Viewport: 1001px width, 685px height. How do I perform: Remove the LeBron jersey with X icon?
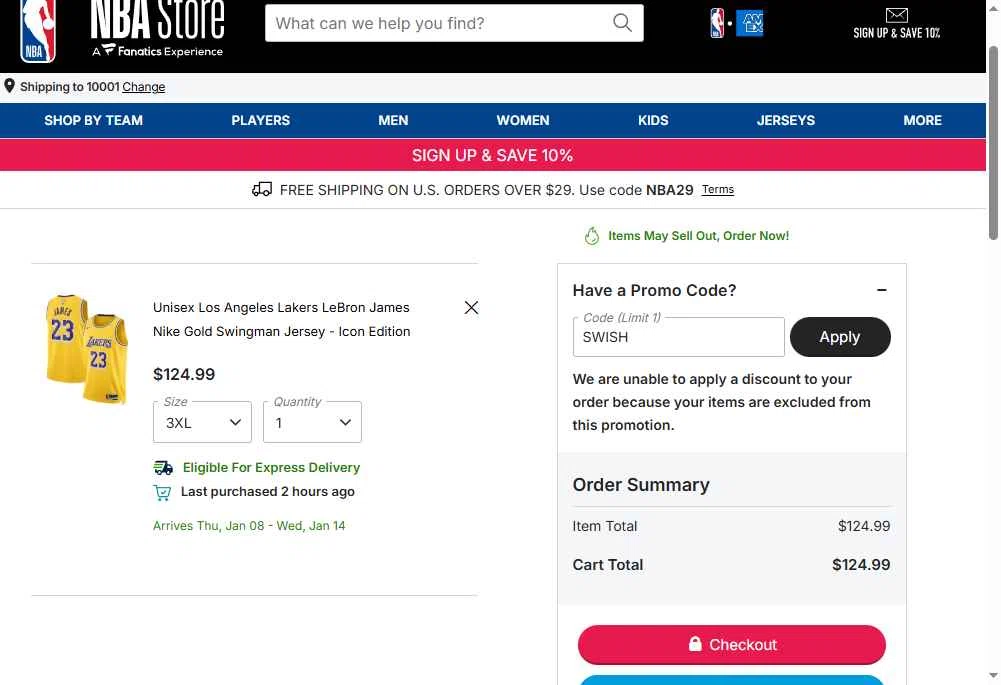471,308
